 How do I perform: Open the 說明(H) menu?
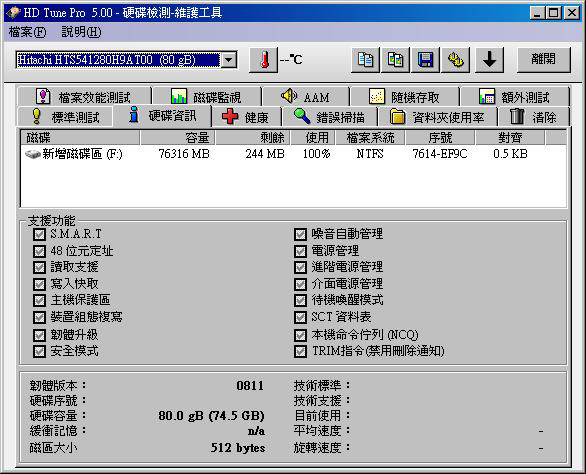click(81, 32)
